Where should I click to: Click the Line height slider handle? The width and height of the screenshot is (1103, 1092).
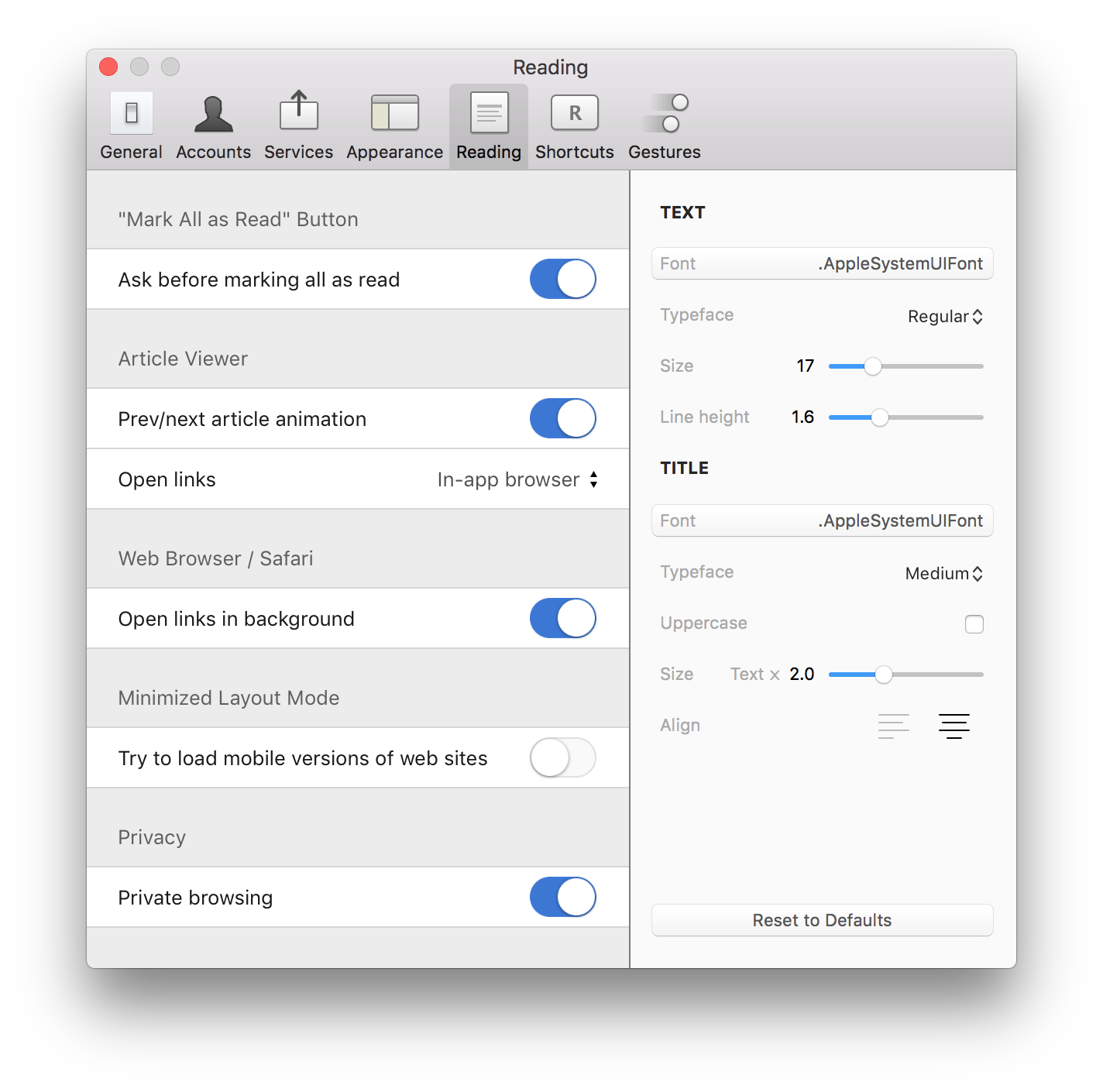879,417
